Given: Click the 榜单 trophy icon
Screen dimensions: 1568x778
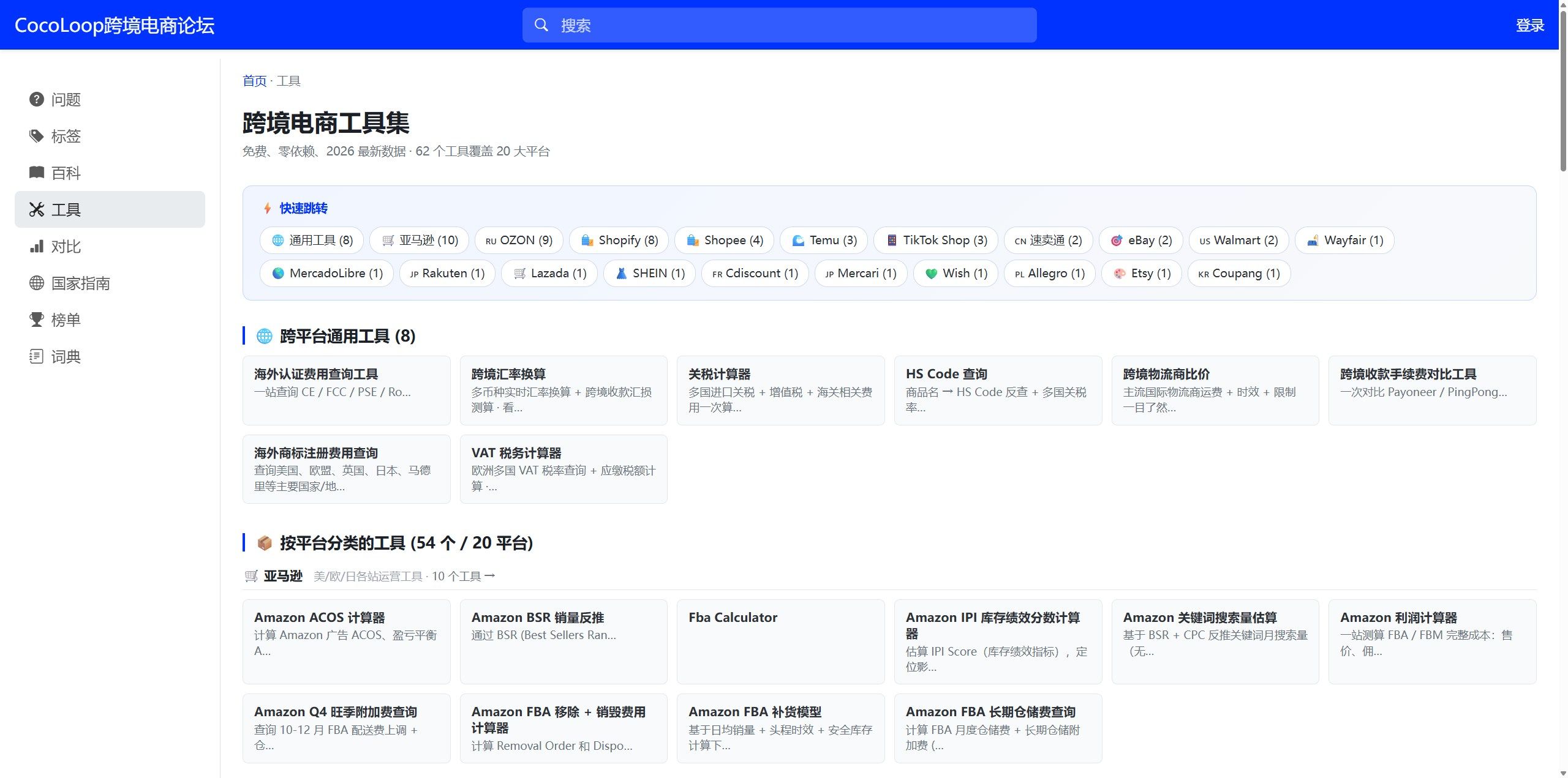Looking at the screenshot, I should point(37,320).
